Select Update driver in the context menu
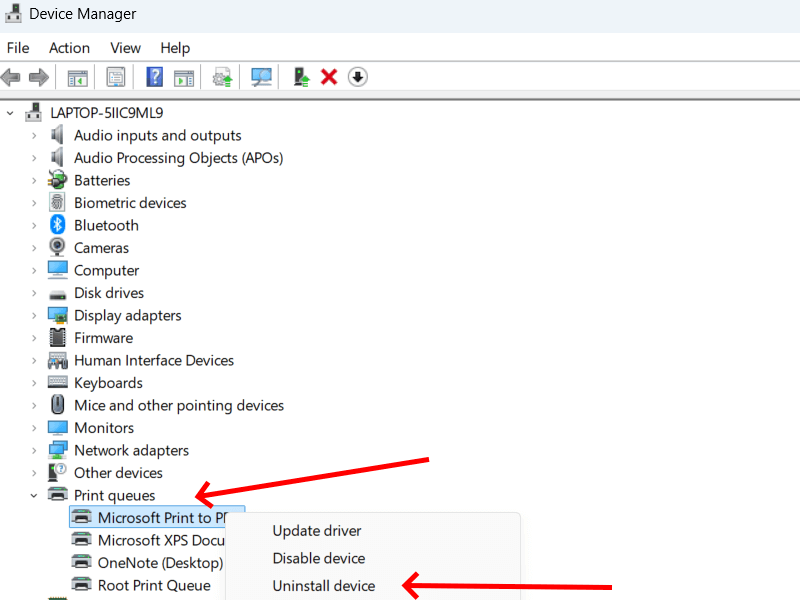Image resolution: width=800 pixels, height=600 pixels. click(315, 531)
